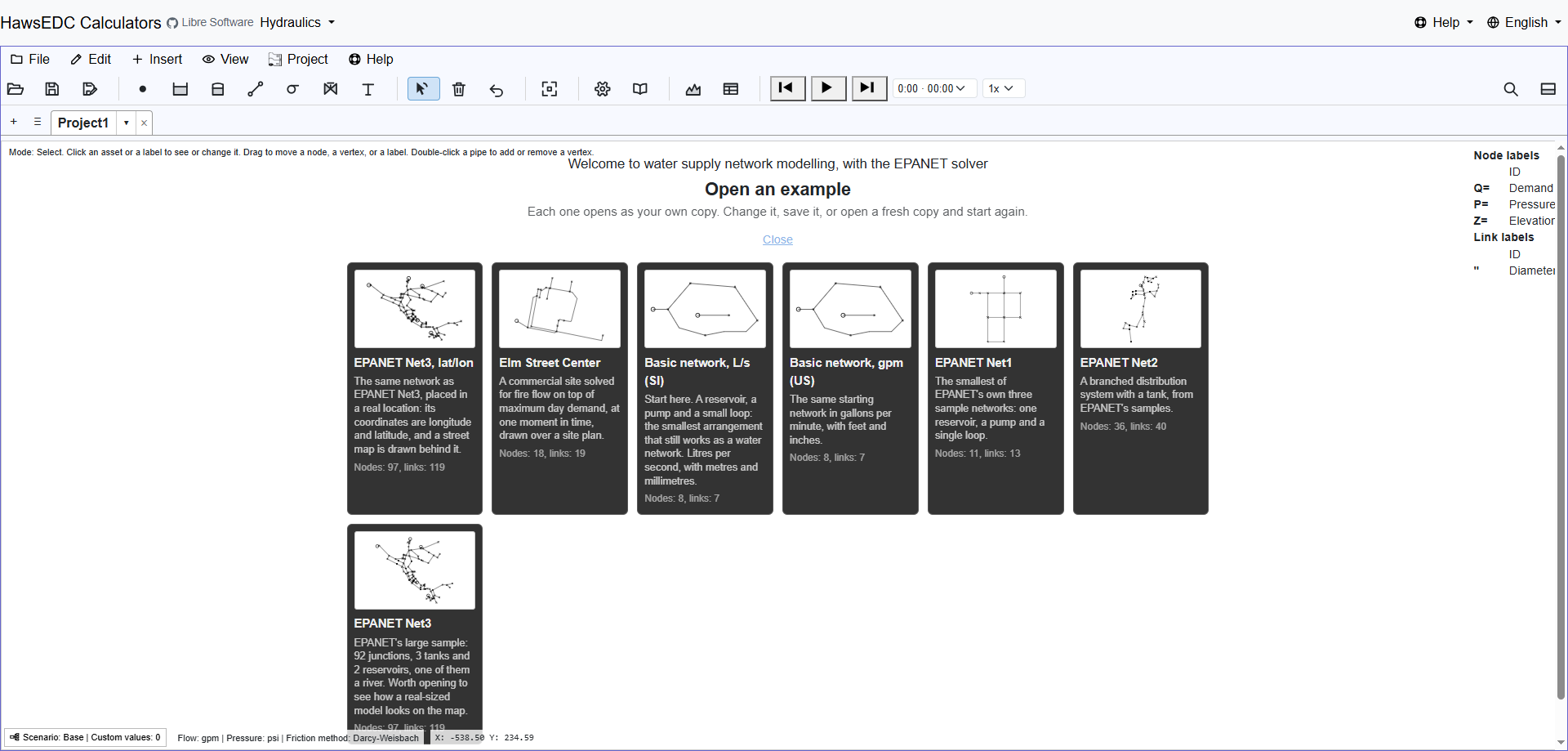The height and width of the screenshot is (751, 1568).
Task: Click the open book icon
Action: 640,89
